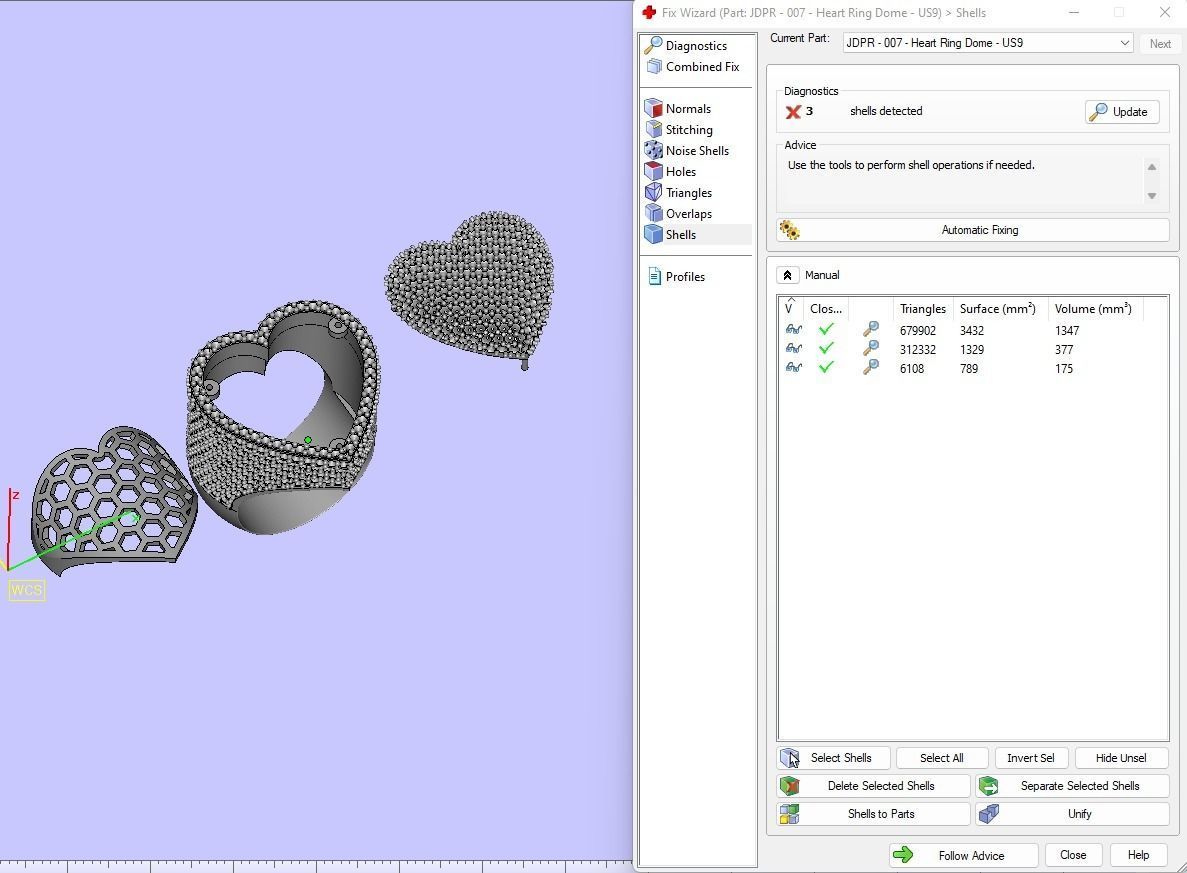This screenshot has width=1187, height=873.
Task: Click the shells detected error X icon
Action: point(793,112)
